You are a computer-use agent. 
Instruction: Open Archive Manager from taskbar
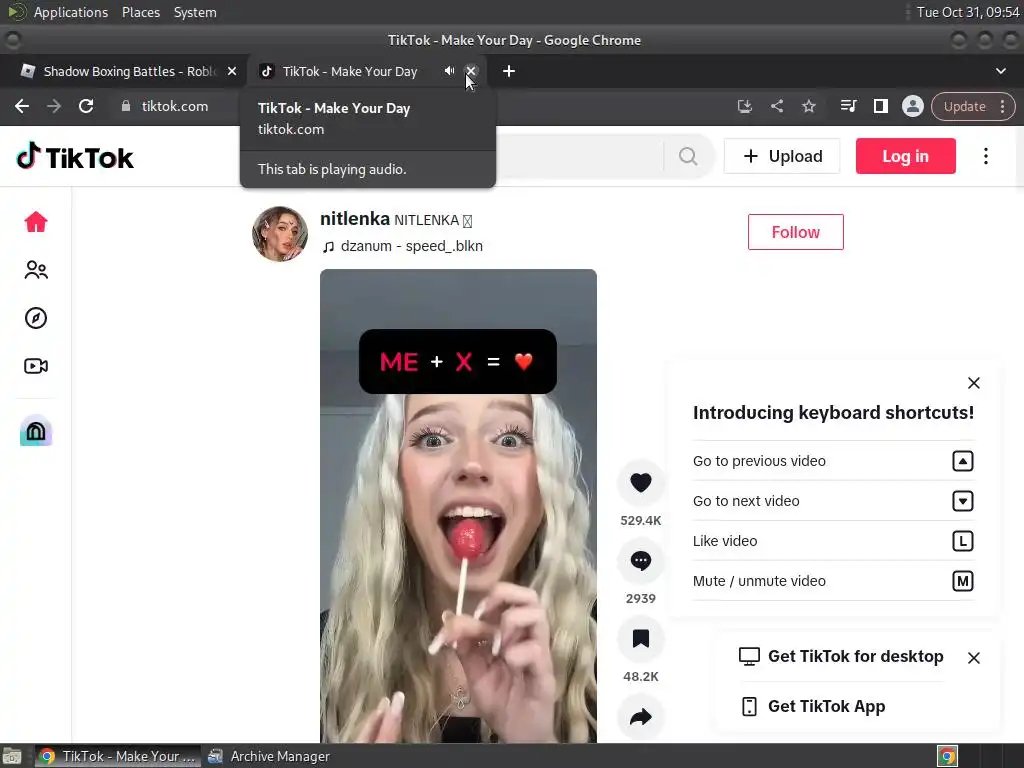coord(269,756)
